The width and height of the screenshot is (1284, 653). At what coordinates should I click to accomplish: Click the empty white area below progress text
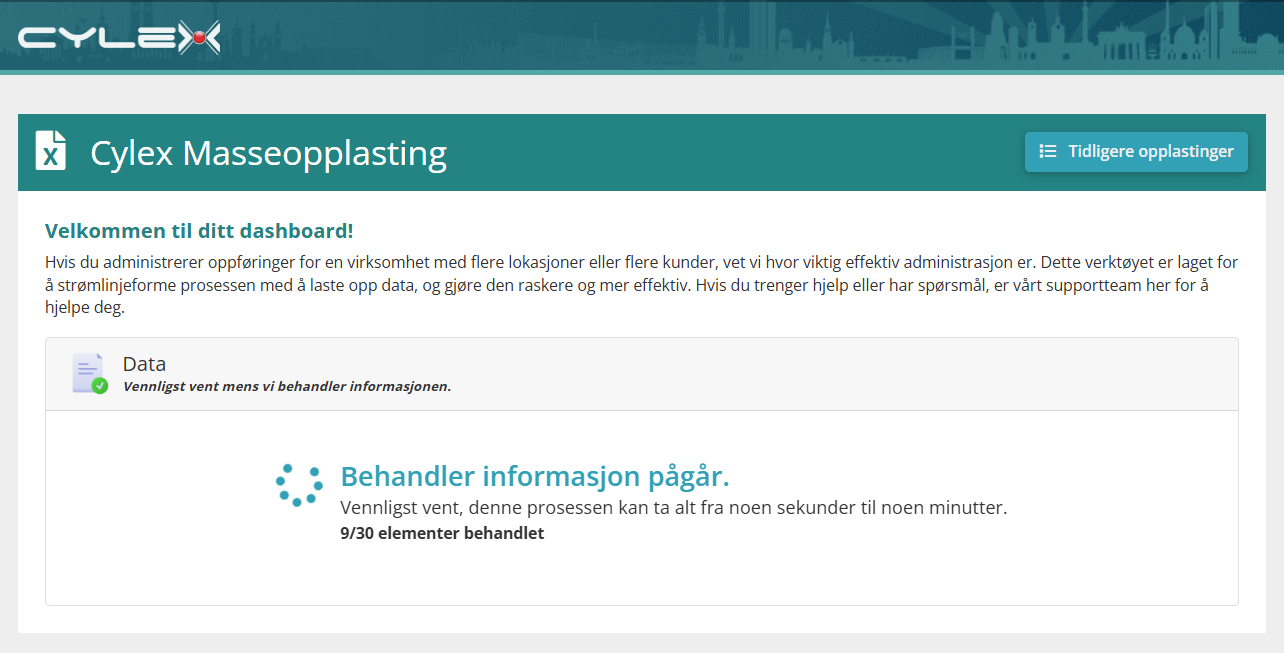click(642, 575)
